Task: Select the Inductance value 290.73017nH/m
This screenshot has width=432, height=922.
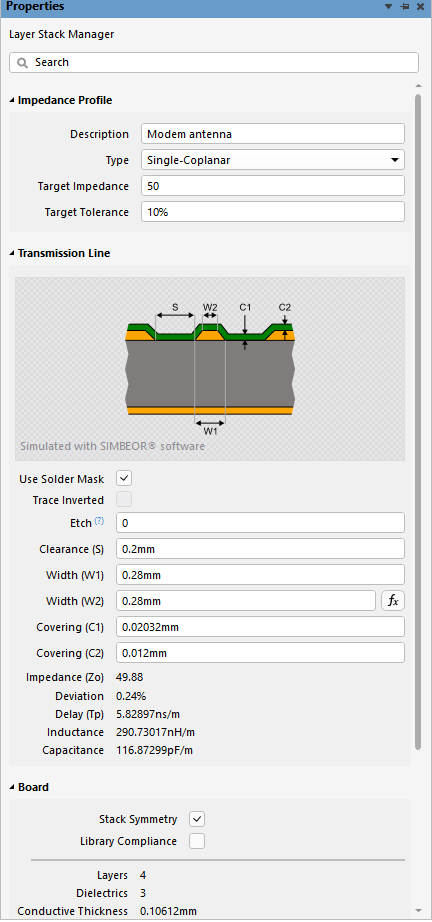Action: pyautogui.click(x=154, y=733)
